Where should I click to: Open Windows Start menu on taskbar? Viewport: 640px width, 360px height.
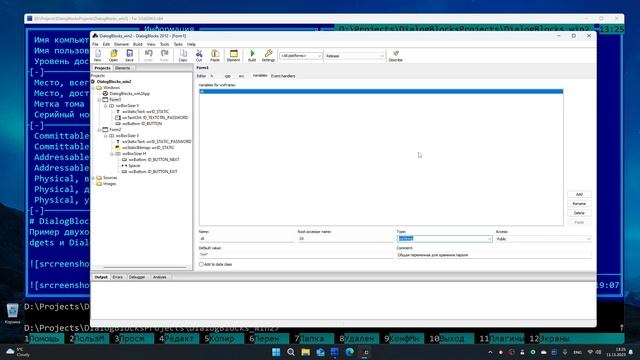[276, 352]
